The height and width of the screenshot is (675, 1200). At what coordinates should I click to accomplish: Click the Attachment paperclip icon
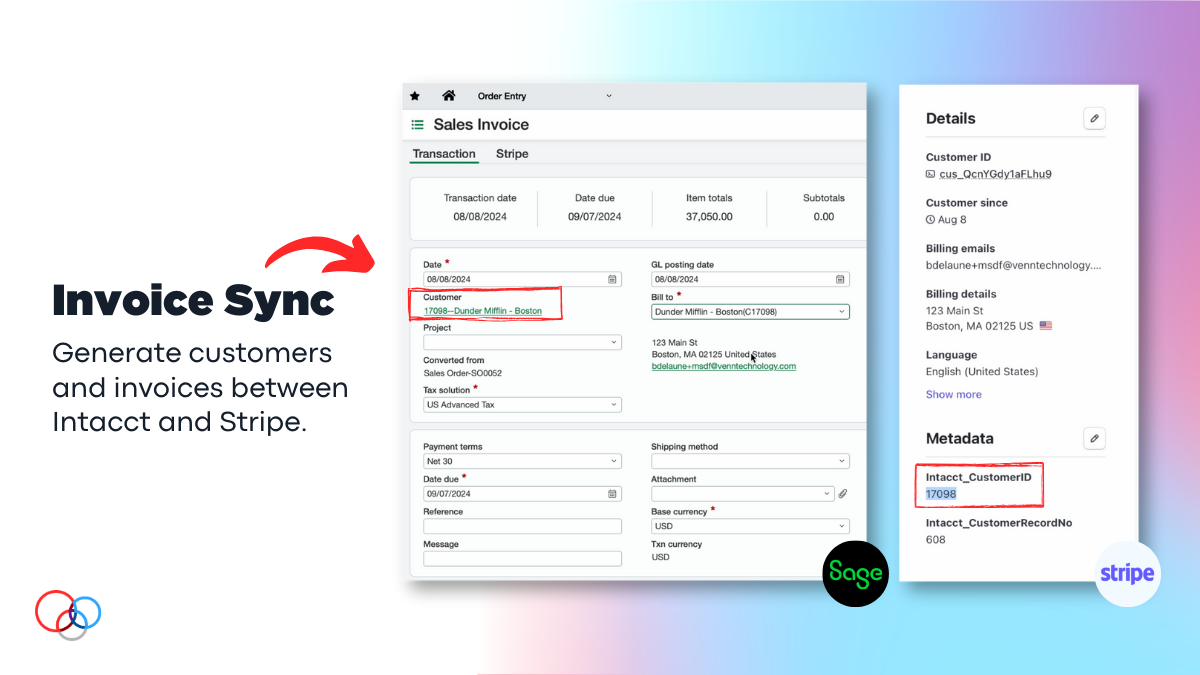(843, 494)
